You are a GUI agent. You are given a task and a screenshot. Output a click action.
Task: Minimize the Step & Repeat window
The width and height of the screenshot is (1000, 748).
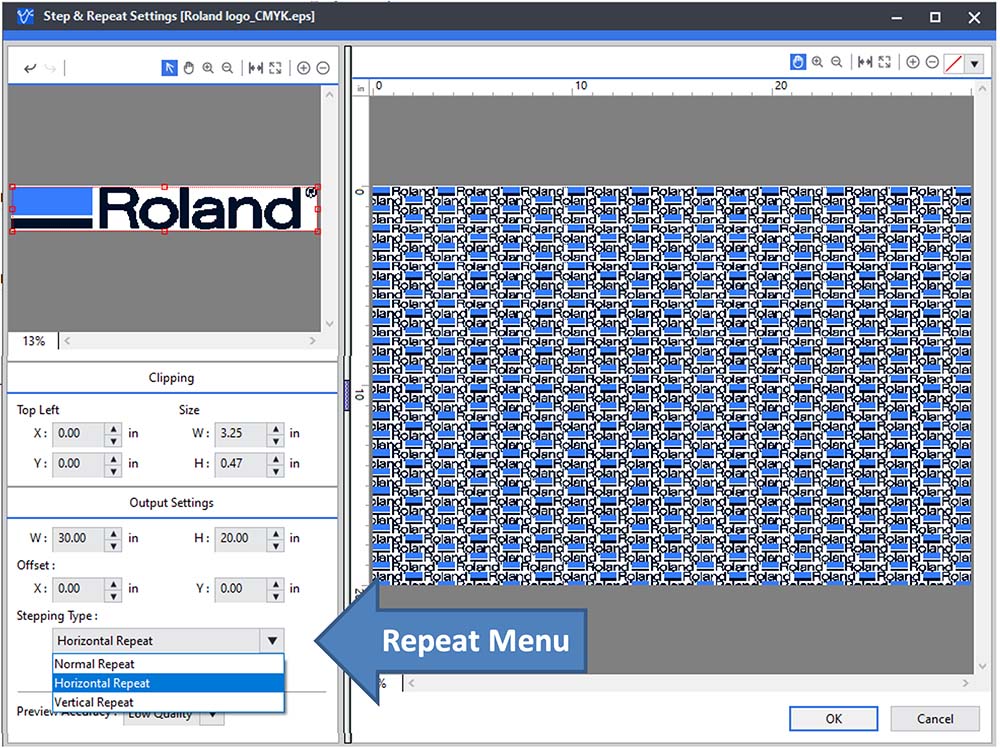click(x=897, y=17)
